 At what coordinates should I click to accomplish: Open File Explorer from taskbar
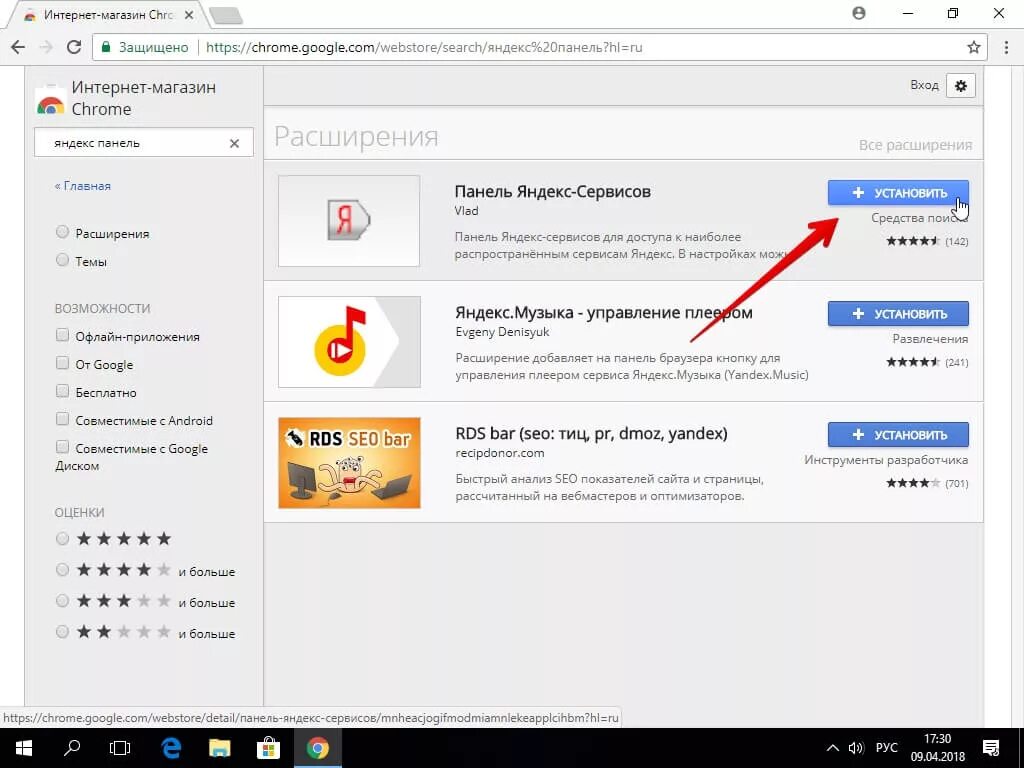tap(219, 748)
